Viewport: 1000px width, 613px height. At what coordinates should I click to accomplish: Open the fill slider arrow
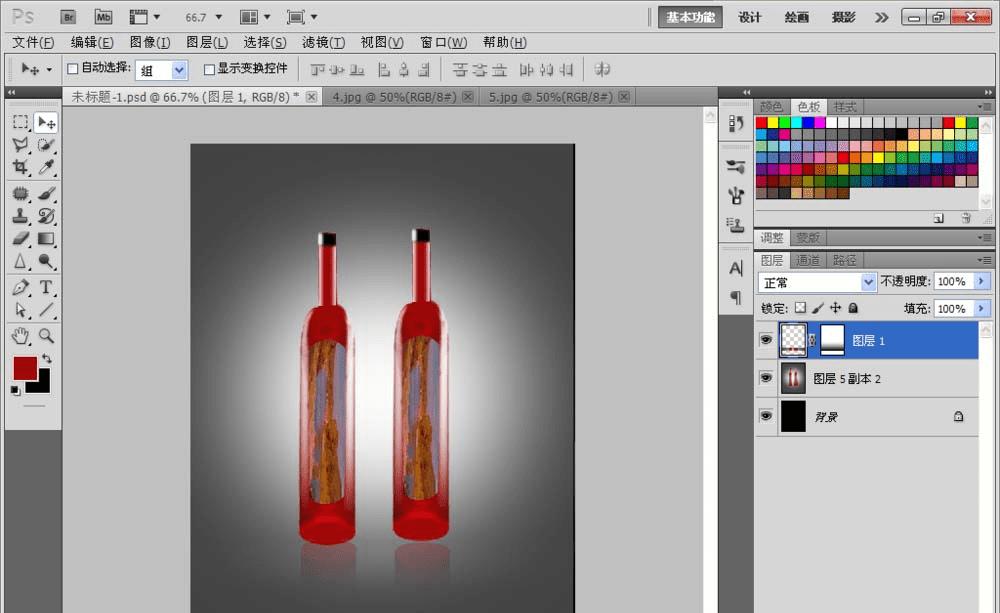982,309
